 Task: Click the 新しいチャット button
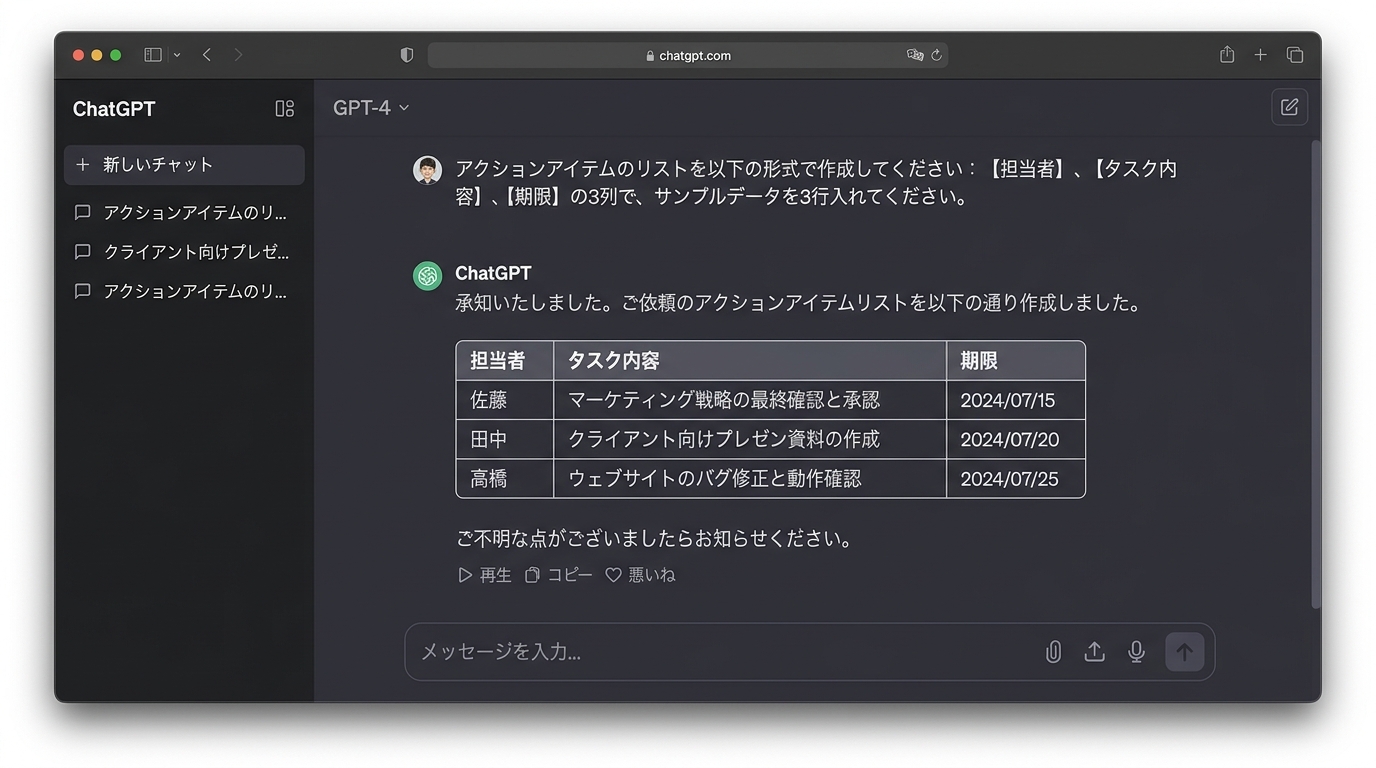pyautogui.click(x=184, y=165)
